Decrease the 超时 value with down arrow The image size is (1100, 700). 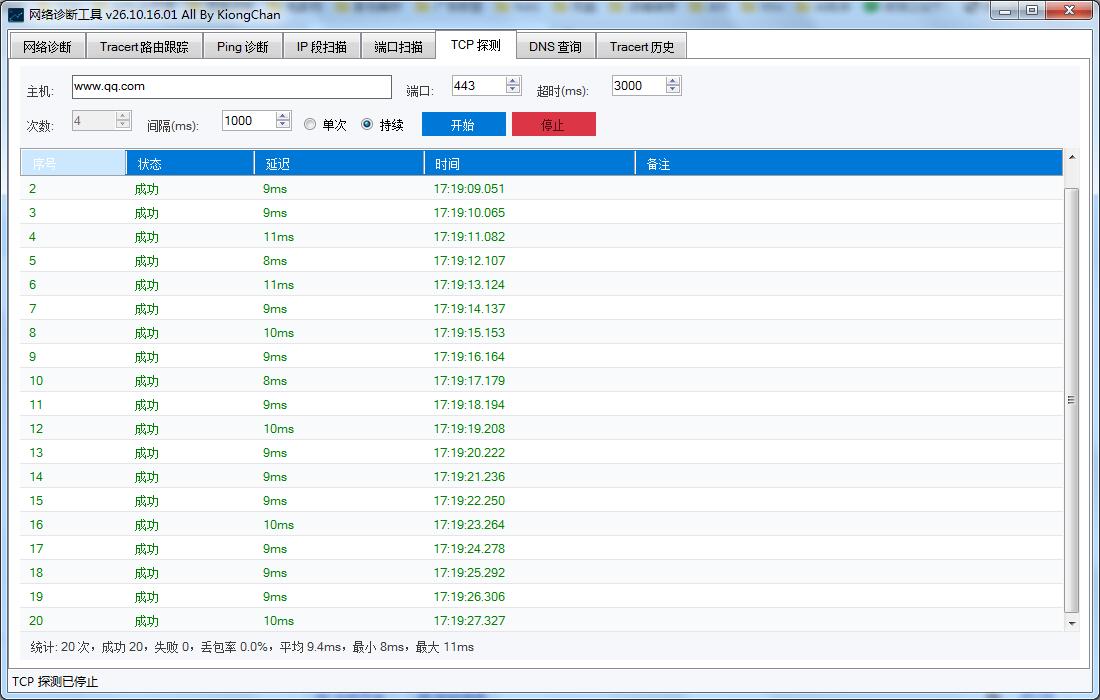pos(673,90)
